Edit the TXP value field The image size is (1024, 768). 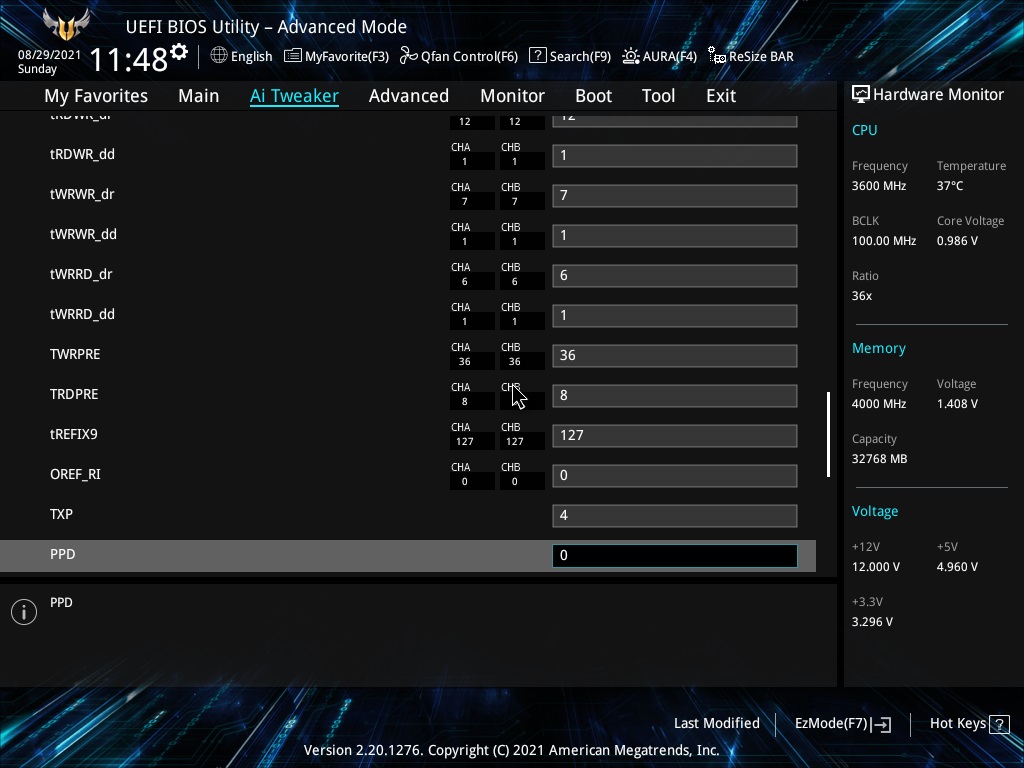pos(675,516)
